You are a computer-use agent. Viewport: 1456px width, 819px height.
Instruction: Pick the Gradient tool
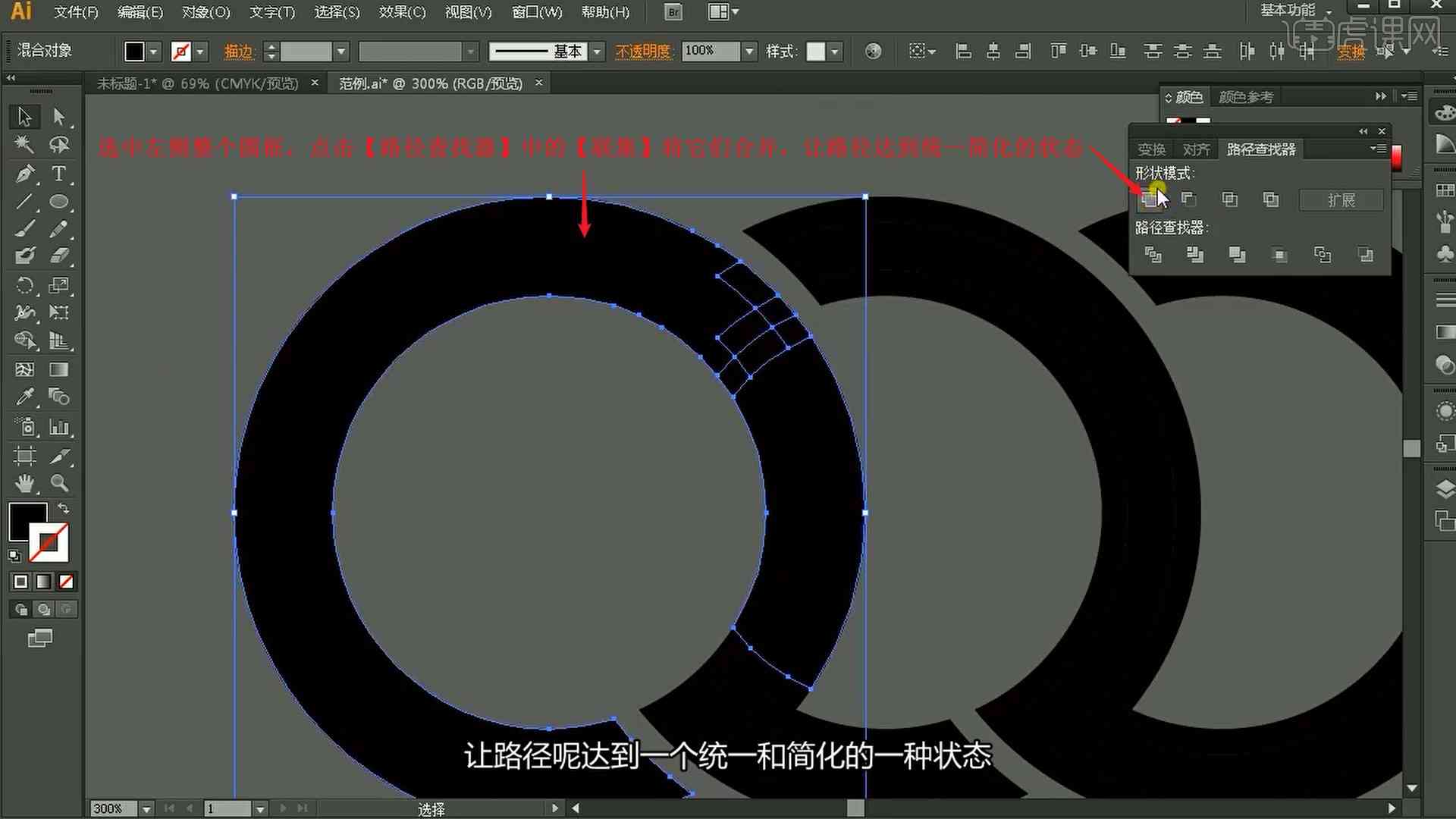59,369
